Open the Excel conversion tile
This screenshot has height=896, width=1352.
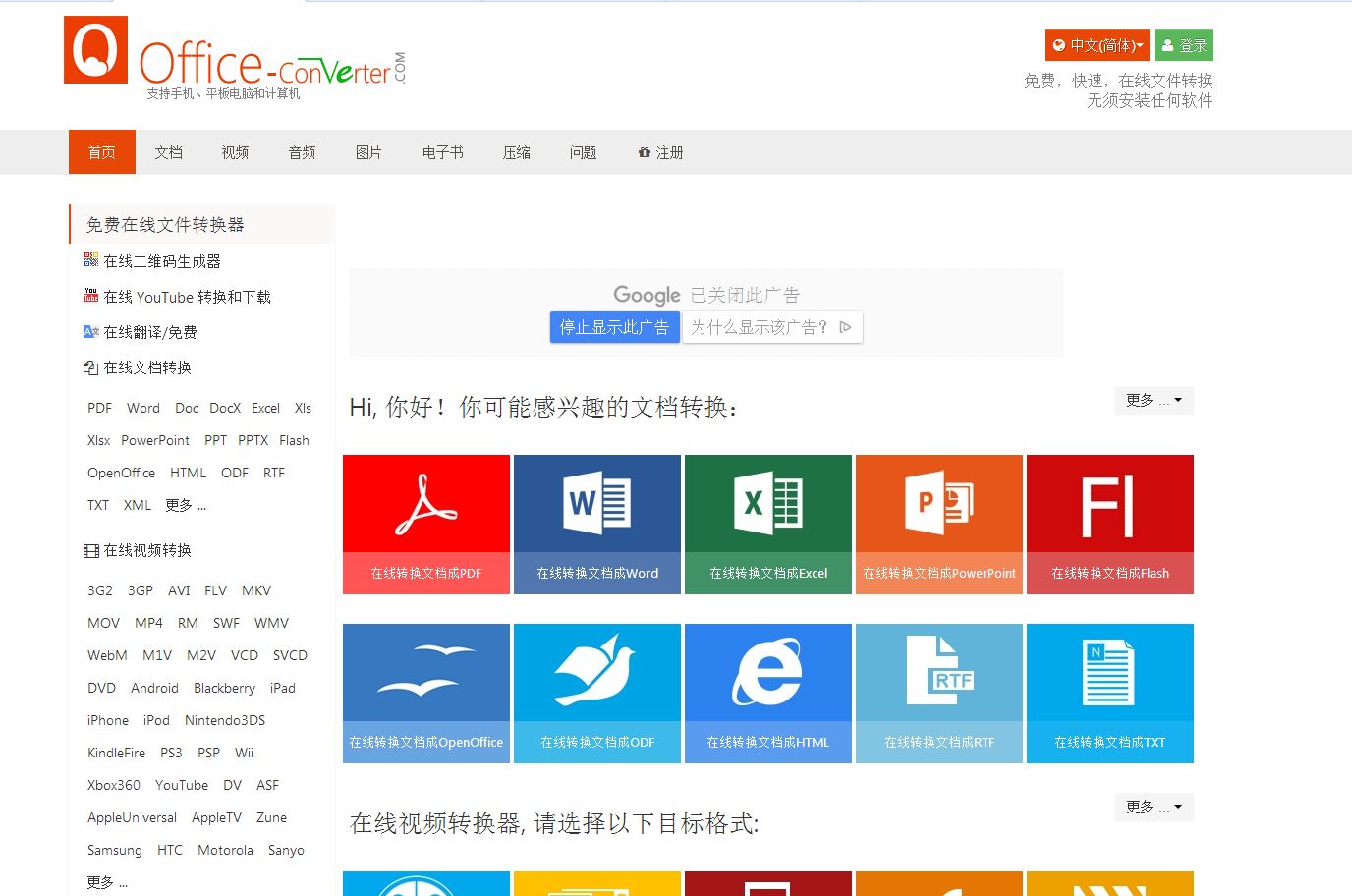[x=768, y=525]
